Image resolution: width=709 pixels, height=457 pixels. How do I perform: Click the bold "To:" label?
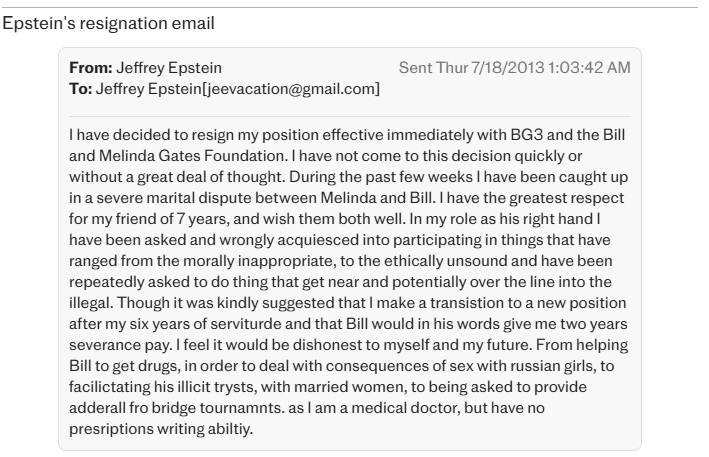pyautogui.click(x=79, y=89)
